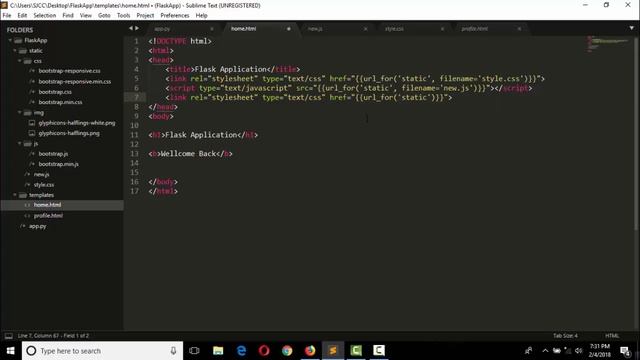Screen dimensions: 640x360
Task: Go to next tab with right arrow
Action: point(137,28)
